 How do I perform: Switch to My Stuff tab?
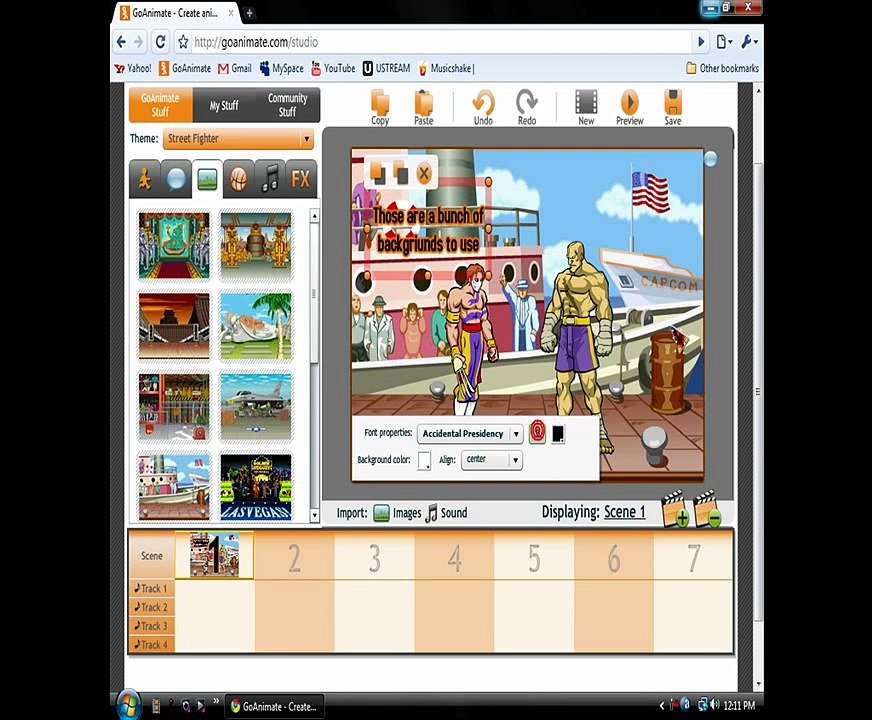[224, 105]
